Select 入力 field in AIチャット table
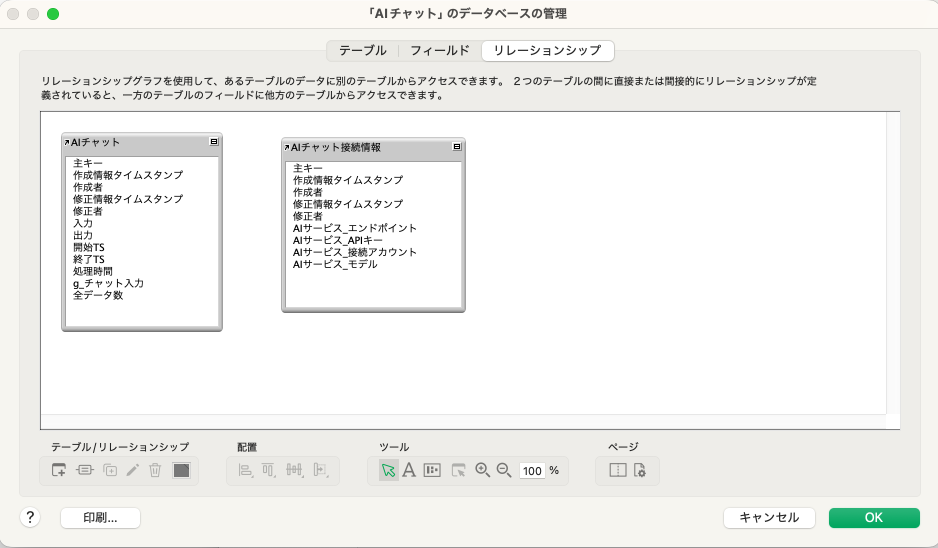Screen dimensions: 938x548 pyautogui.click(x=83, y=223)
